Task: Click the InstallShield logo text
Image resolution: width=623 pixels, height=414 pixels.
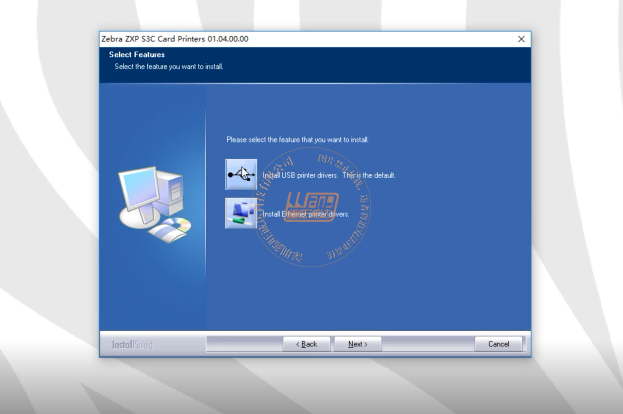Action: click(132, 344)
